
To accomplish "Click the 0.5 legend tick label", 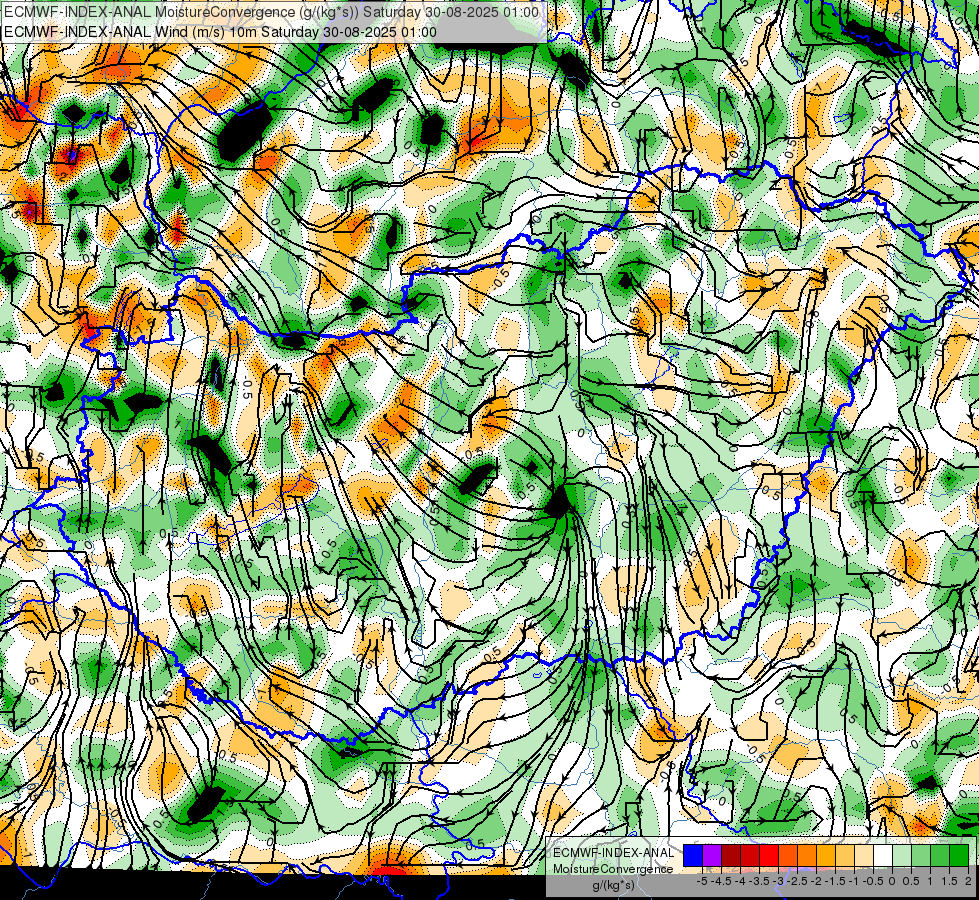I will pos(911,881).
